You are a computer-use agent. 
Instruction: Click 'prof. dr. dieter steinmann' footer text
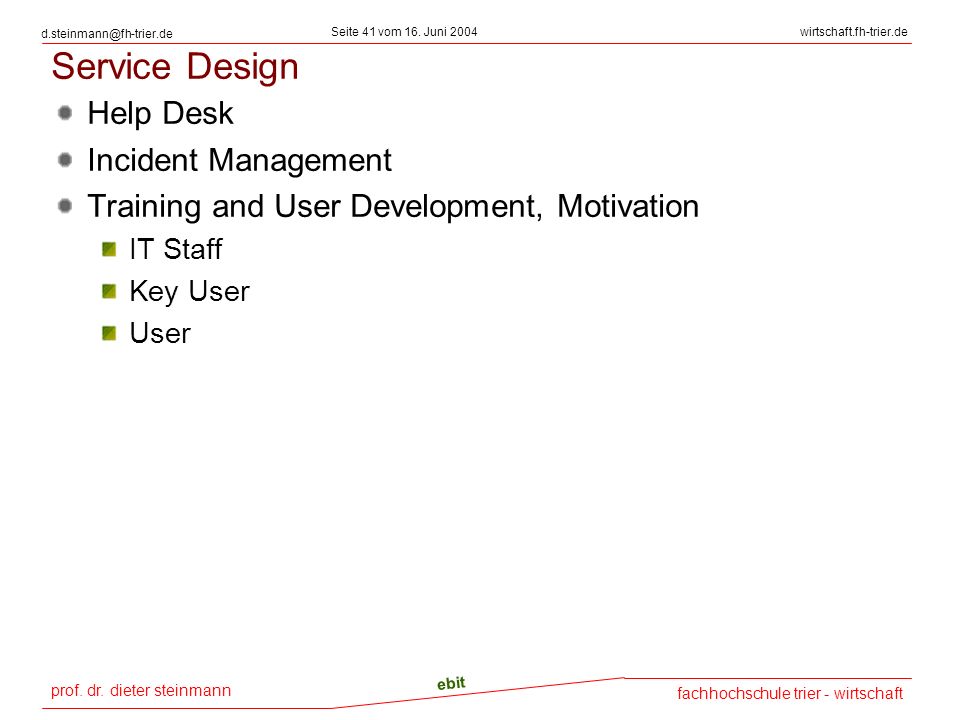pyautogui.click(x=141, y=691)
